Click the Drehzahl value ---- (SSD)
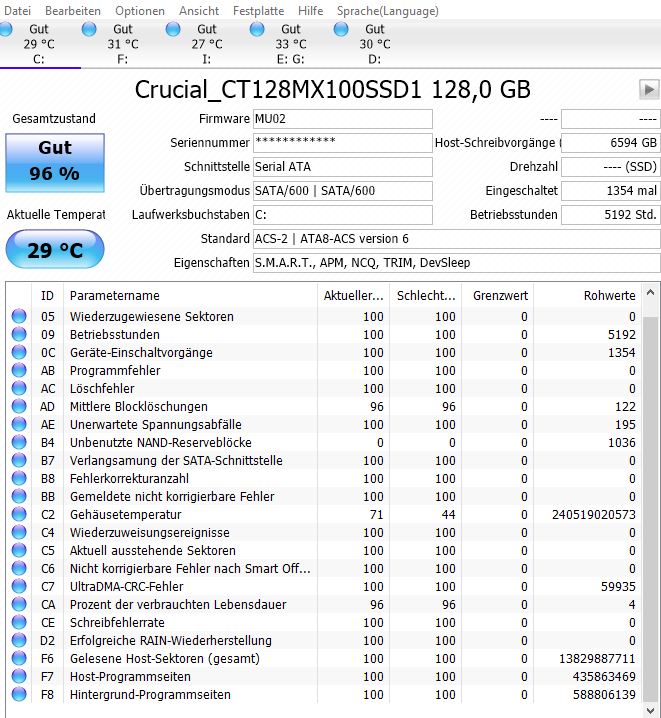661x718 pixels. tap(611, 167)
